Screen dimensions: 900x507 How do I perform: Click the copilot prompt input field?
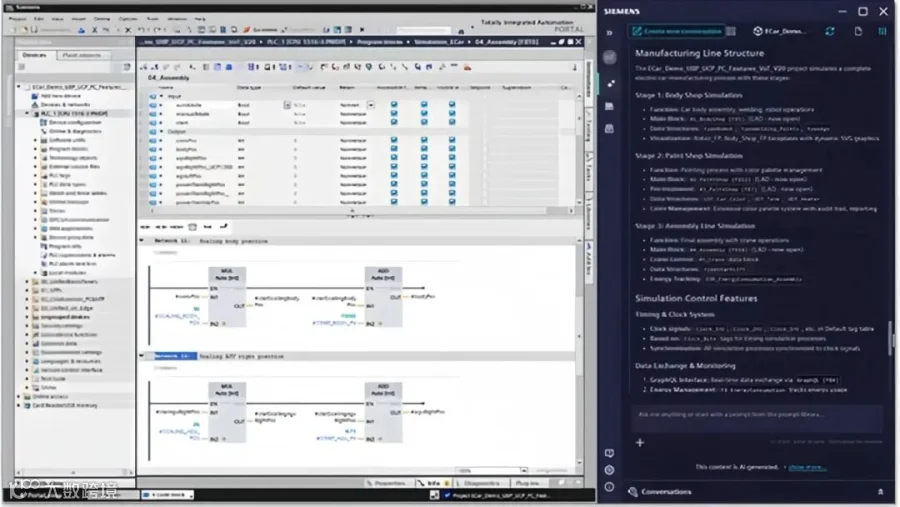click(x=757, y=415)
